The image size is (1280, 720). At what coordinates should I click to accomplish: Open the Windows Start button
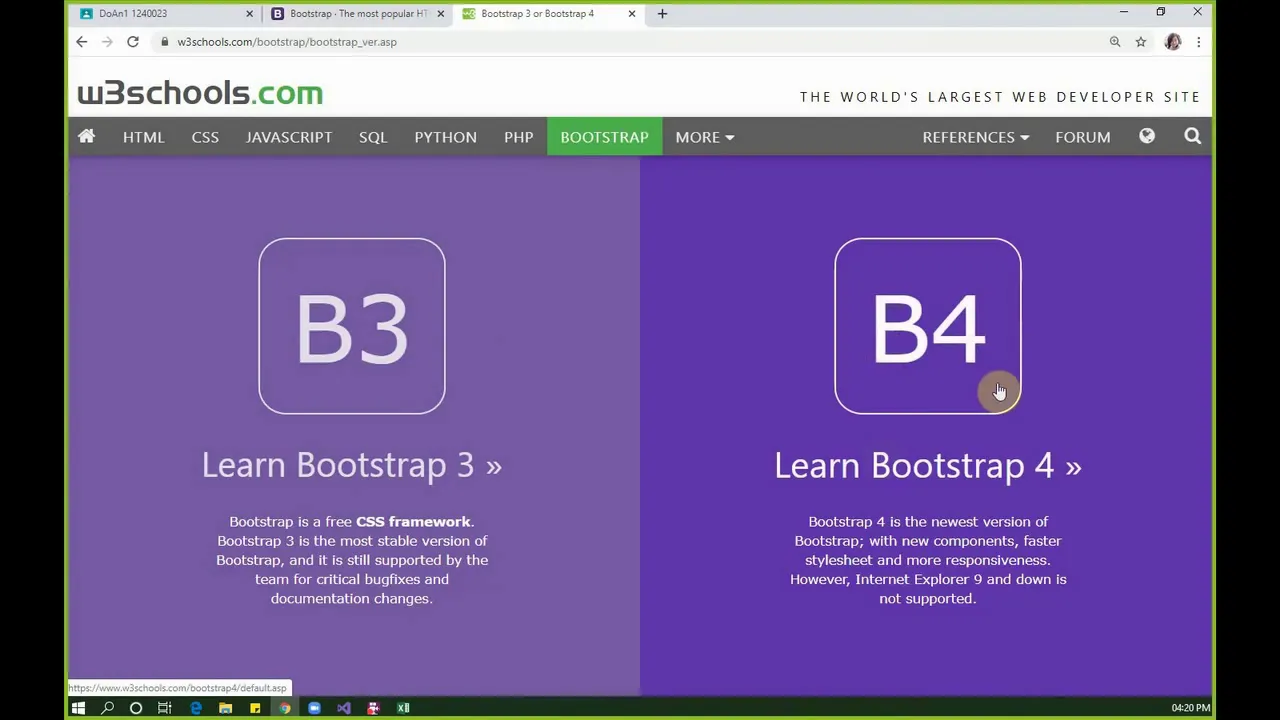point(78,708)
